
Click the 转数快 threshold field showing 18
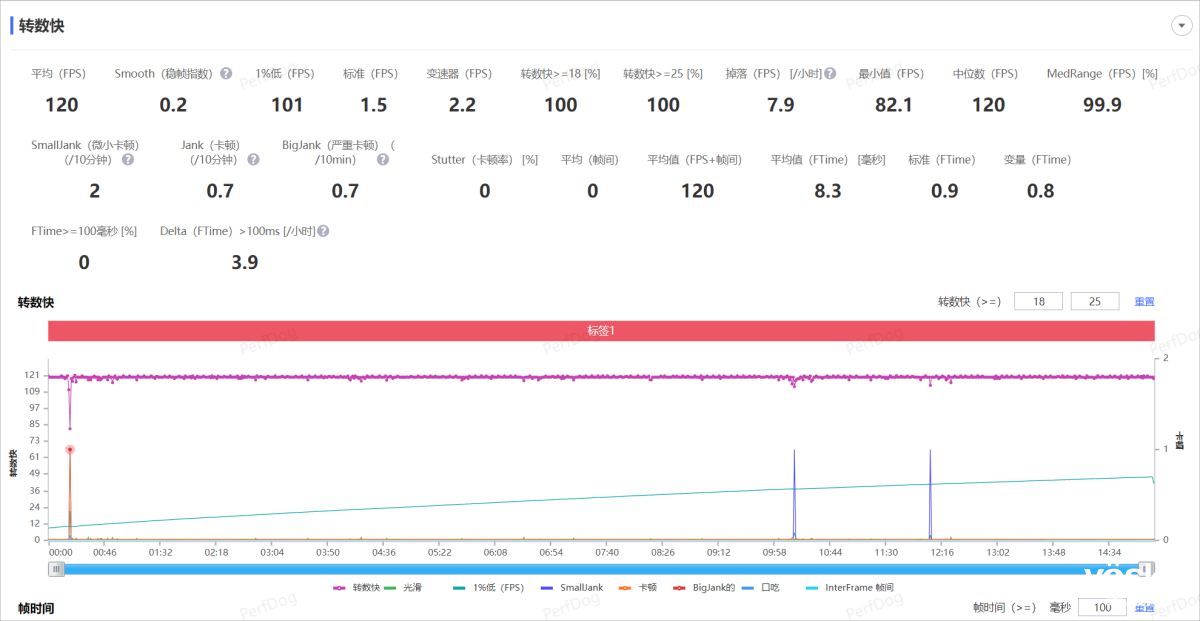tap(1038, 302)
